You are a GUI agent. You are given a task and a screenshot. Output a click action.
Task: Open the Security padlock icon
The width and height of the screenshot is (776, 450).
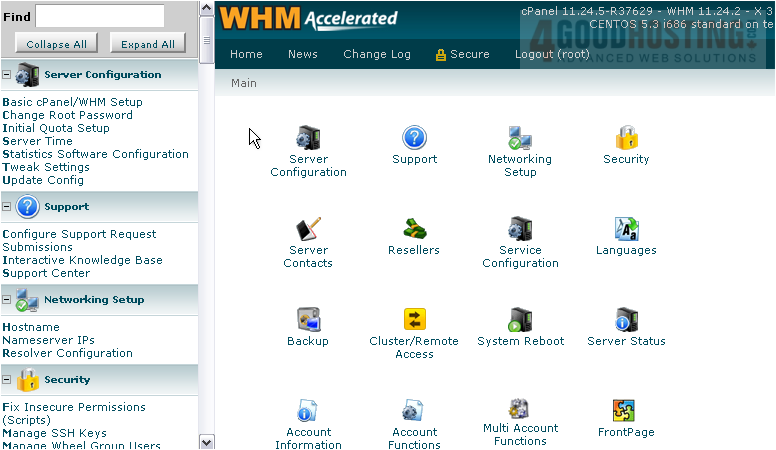[626, 138]
